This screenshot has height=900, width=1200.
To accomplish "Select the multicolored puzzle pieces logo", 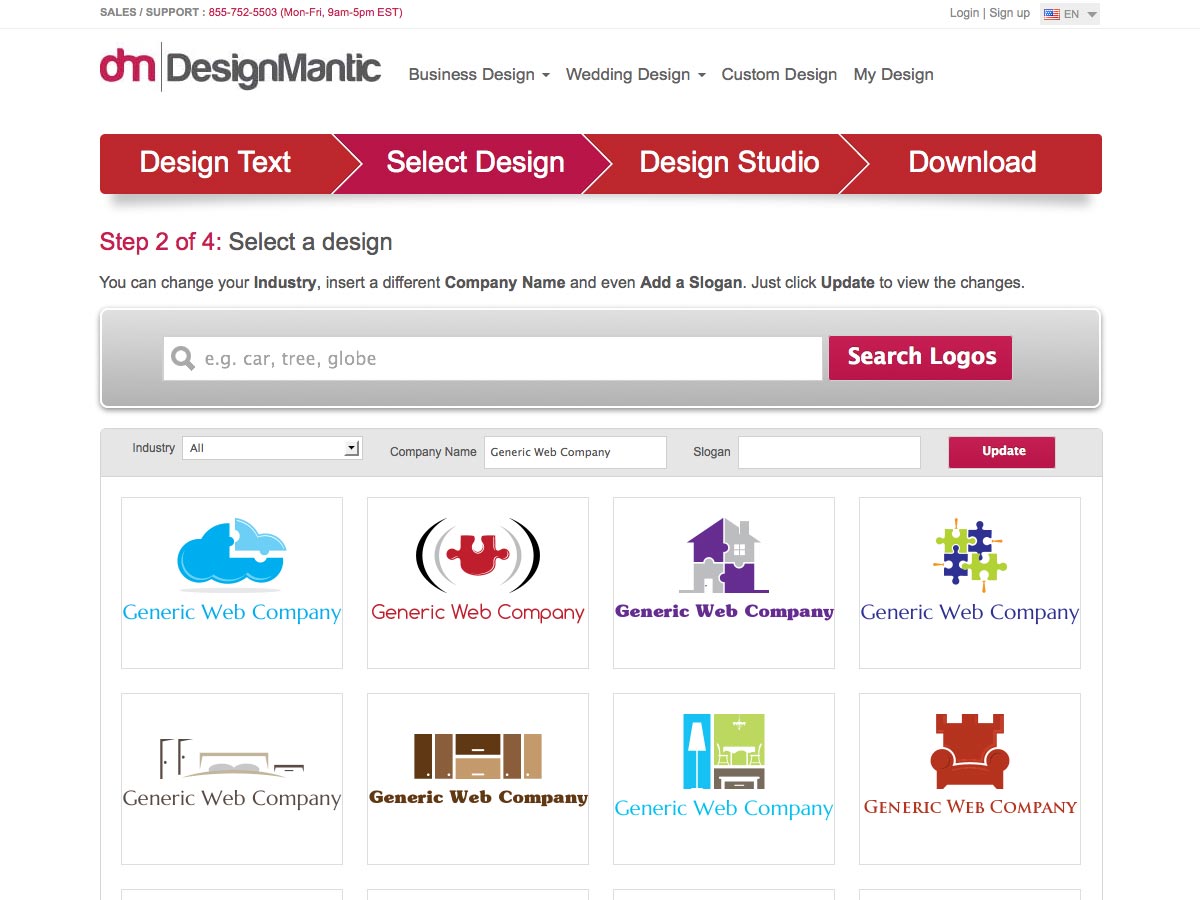I will point(969,555).
